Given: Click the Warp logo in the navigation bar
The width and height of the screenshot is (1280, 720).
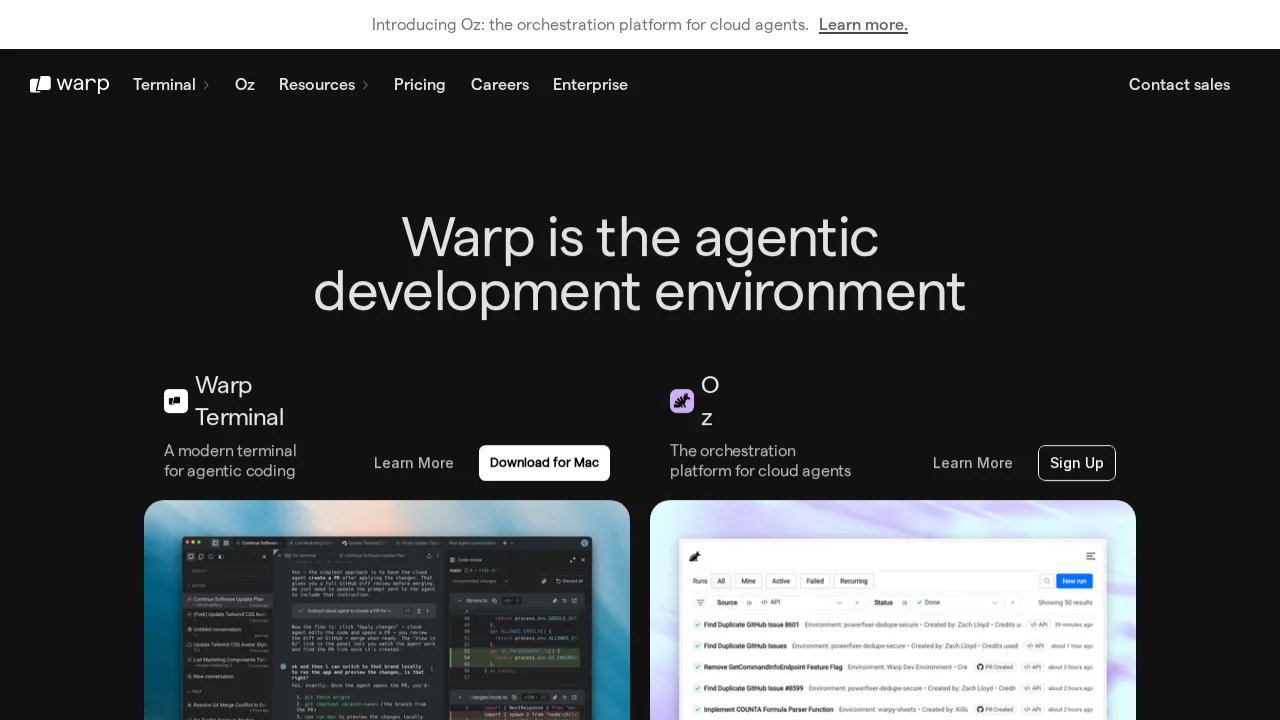Looking at the screenshot, I should (x=69, y=84).
